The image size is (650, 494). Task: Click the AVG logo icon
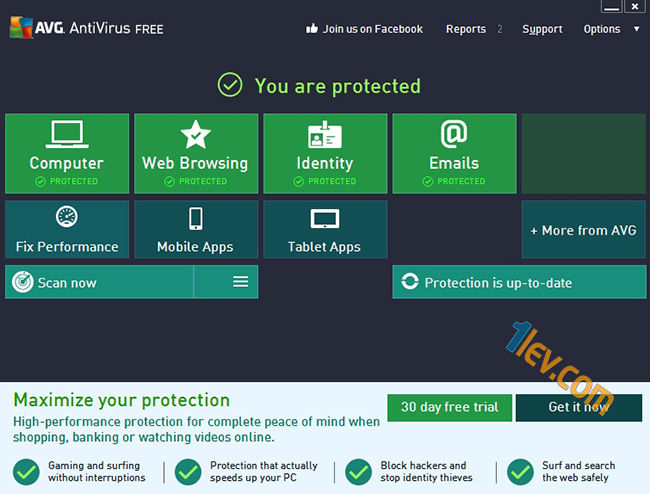pyautogui.click(x=22, y=28)
